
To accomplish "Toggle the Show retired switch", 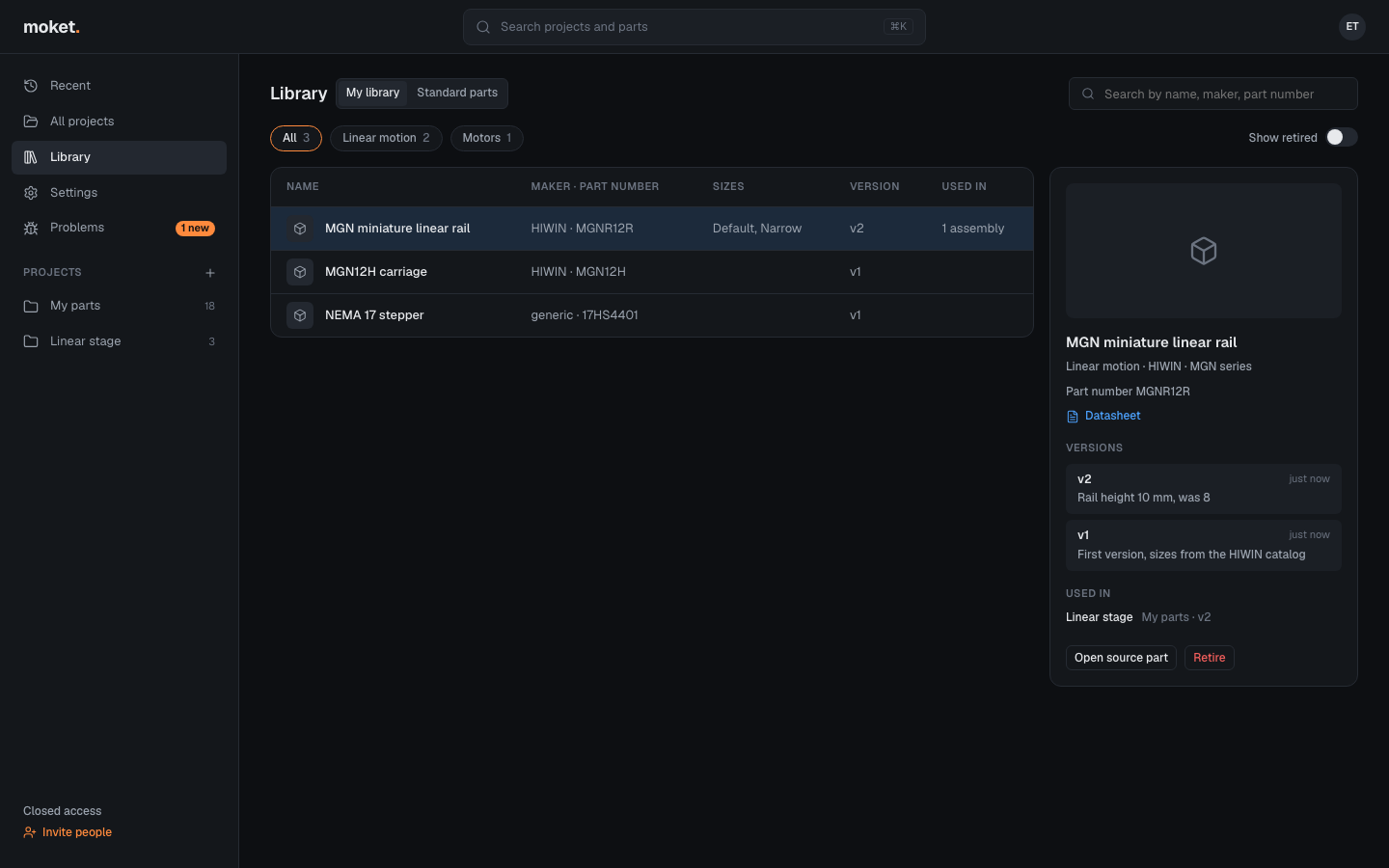I will [1342, 137].
